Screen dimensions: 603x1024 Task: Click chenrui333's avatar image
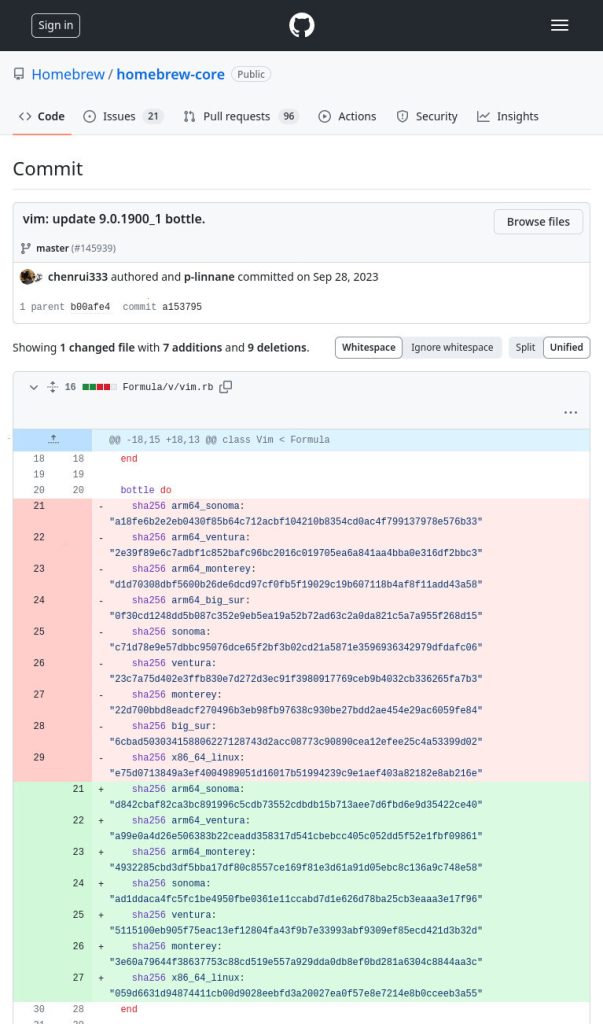point(29,276)
